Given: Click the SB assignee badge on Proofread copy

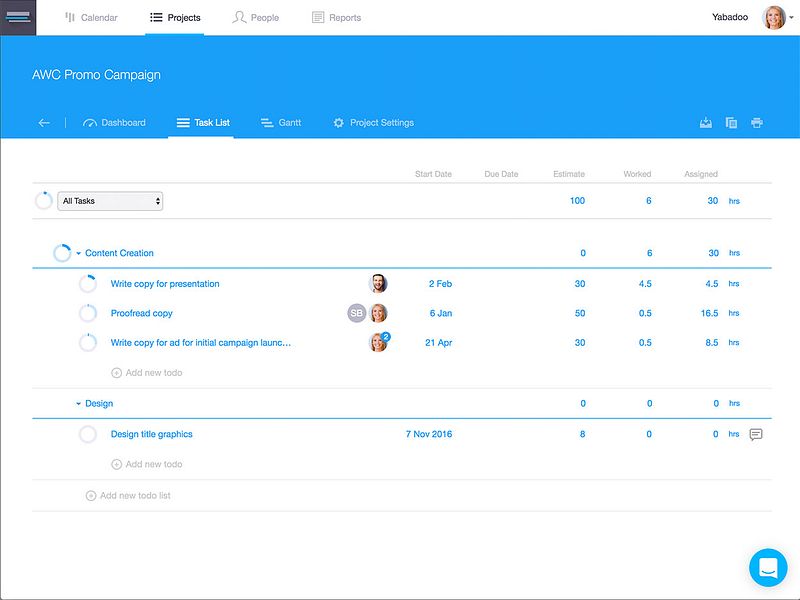Looking at the screenshot, I should coord(358,312).
